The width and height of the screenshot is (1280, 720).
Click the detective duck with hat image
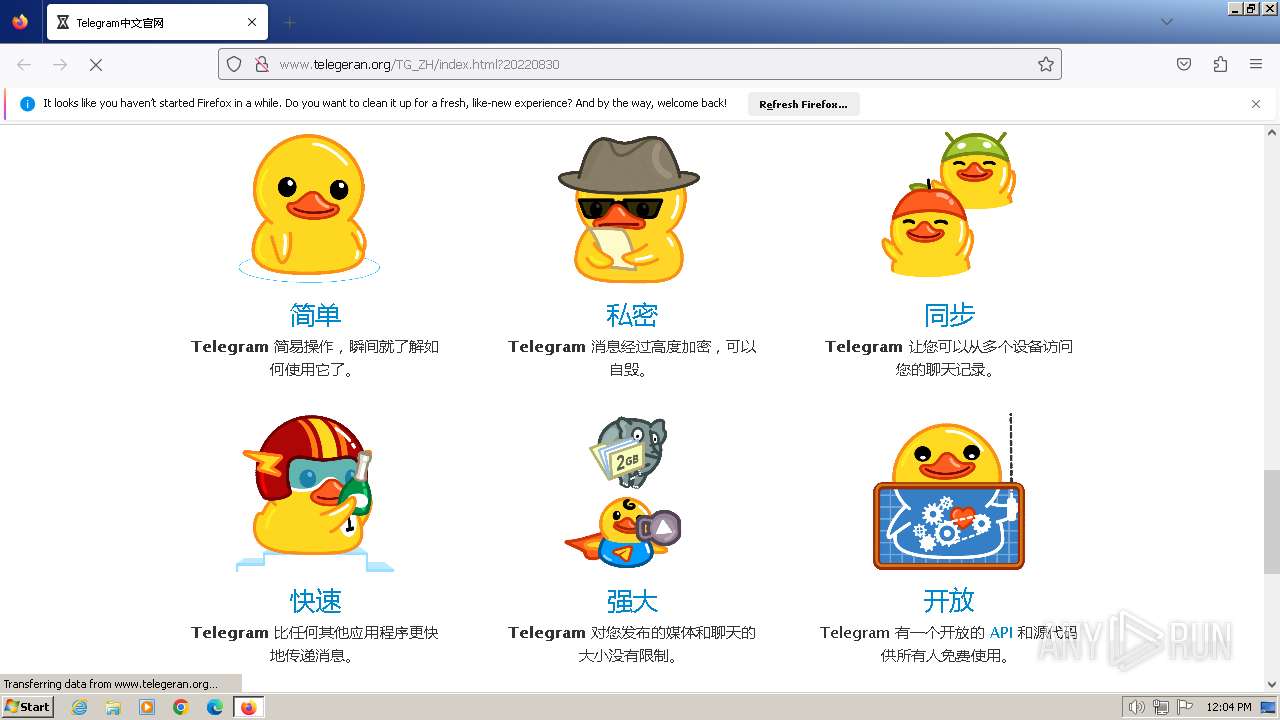tap(629, 209)
